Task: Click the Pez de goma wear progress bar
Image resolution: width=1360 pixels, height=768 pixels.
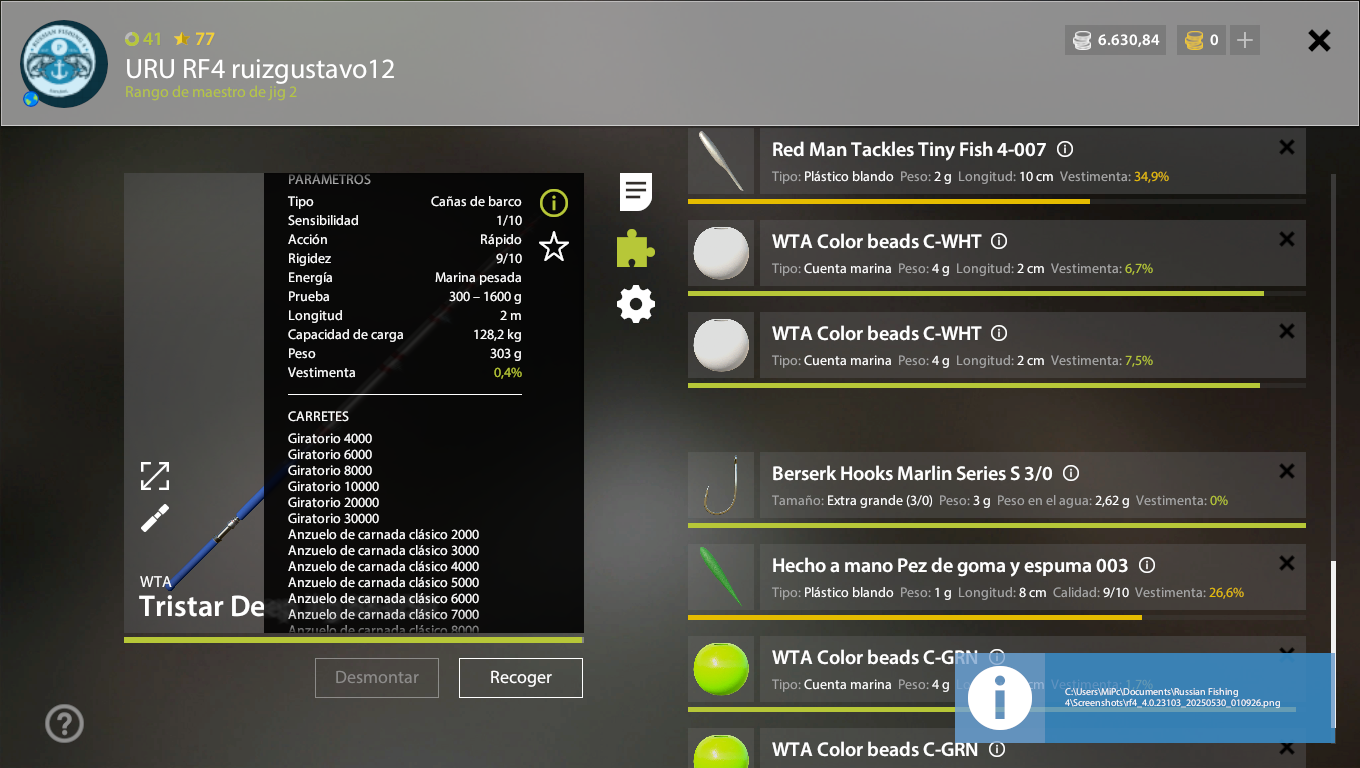Action: point(997,617)
